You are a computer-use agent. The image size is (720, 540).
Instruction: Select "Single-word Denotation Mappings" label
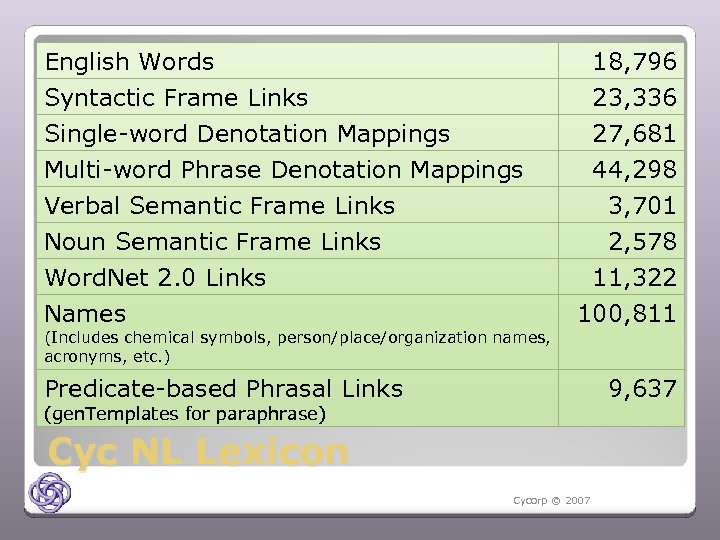[247, 134]
